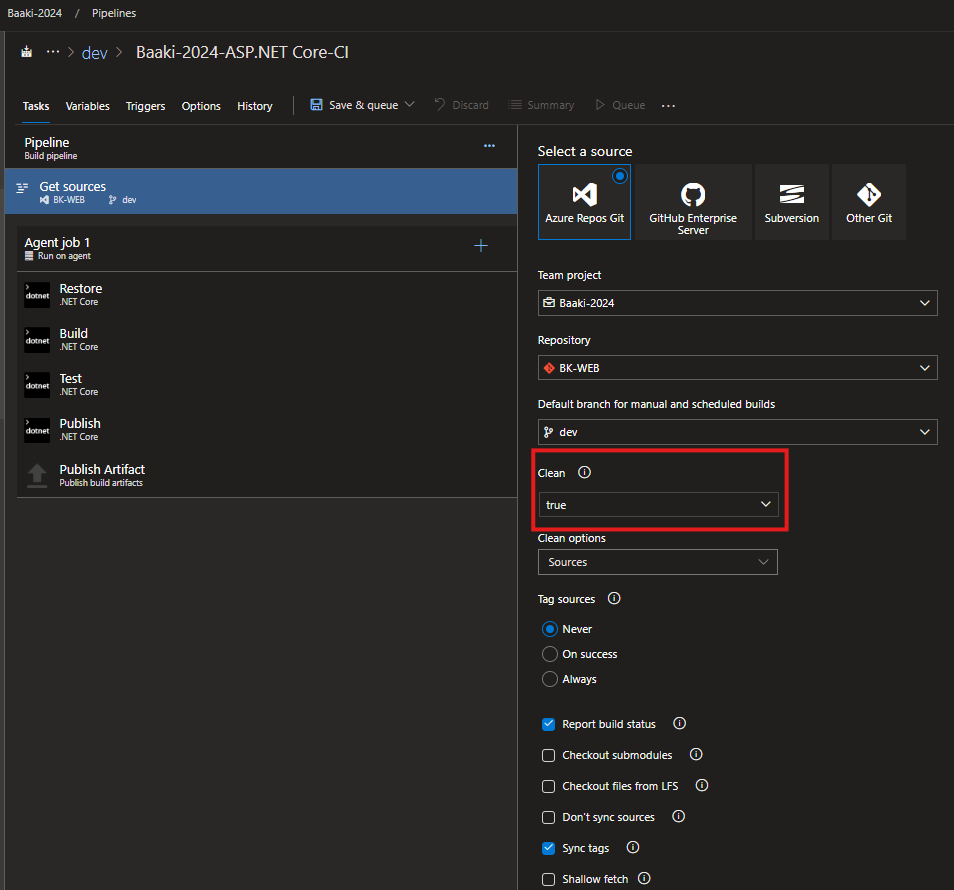Select the Get sources row

tap(261, 191)
